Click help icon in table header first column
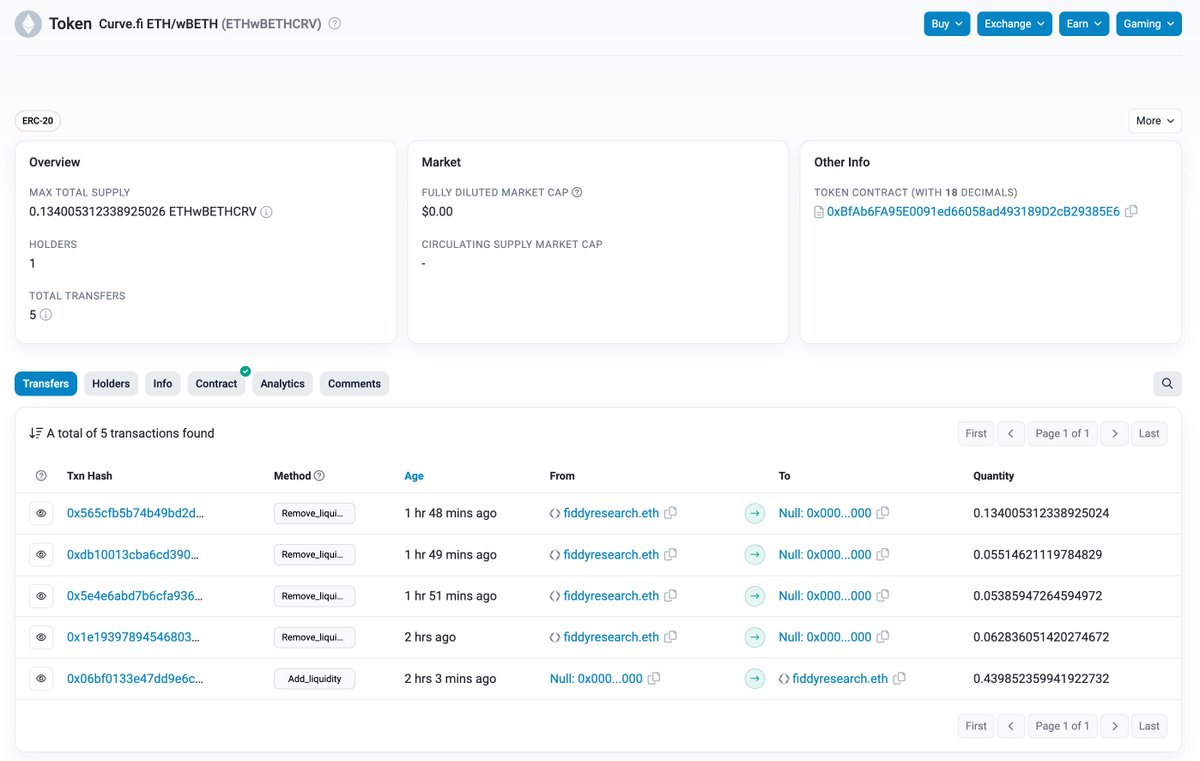The width and height of the screenshot is (1200, 761). click(41, 476)
